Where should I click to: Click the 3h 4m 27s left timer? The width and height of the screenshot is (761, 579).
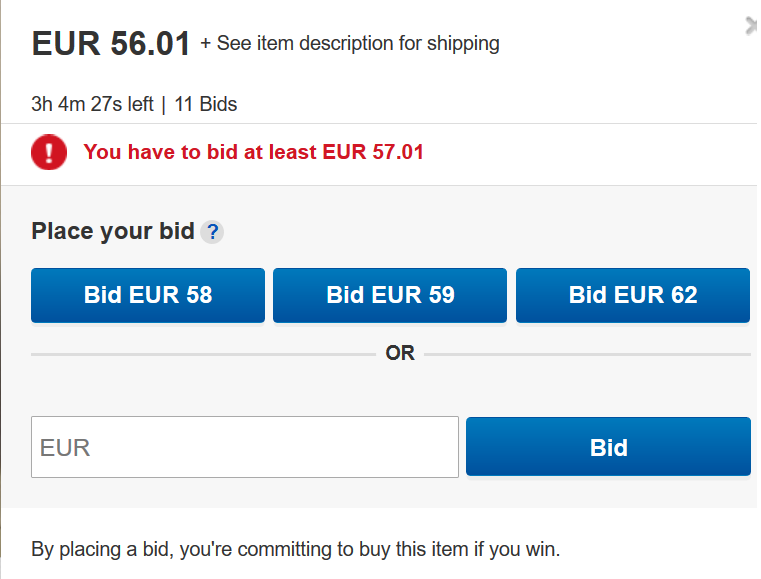(x=92, y=104)
